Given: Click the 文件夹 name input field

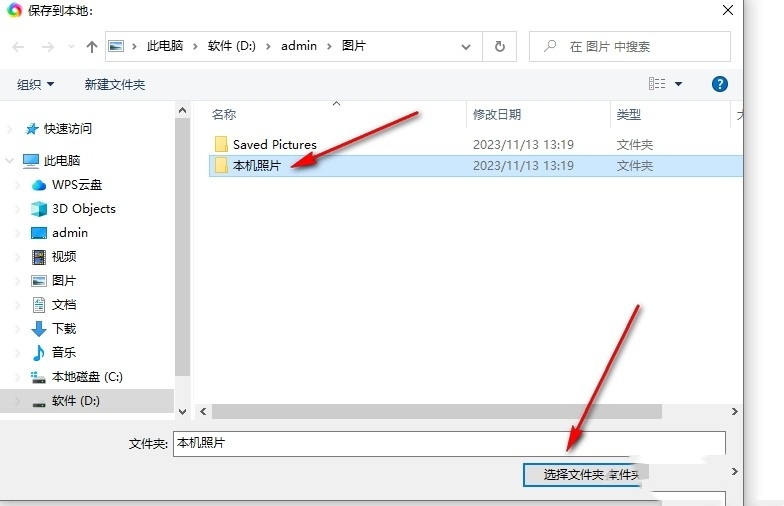Looking at the screenshot, I should click(x=449, y=444).
